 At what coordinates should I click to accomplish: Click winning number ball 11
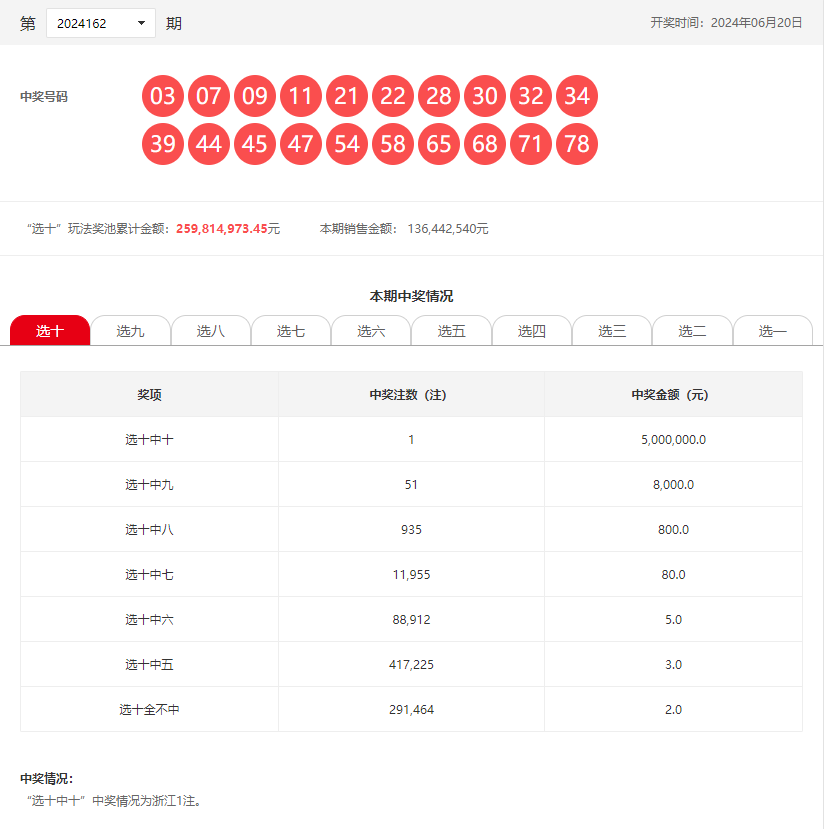(301, 97)
